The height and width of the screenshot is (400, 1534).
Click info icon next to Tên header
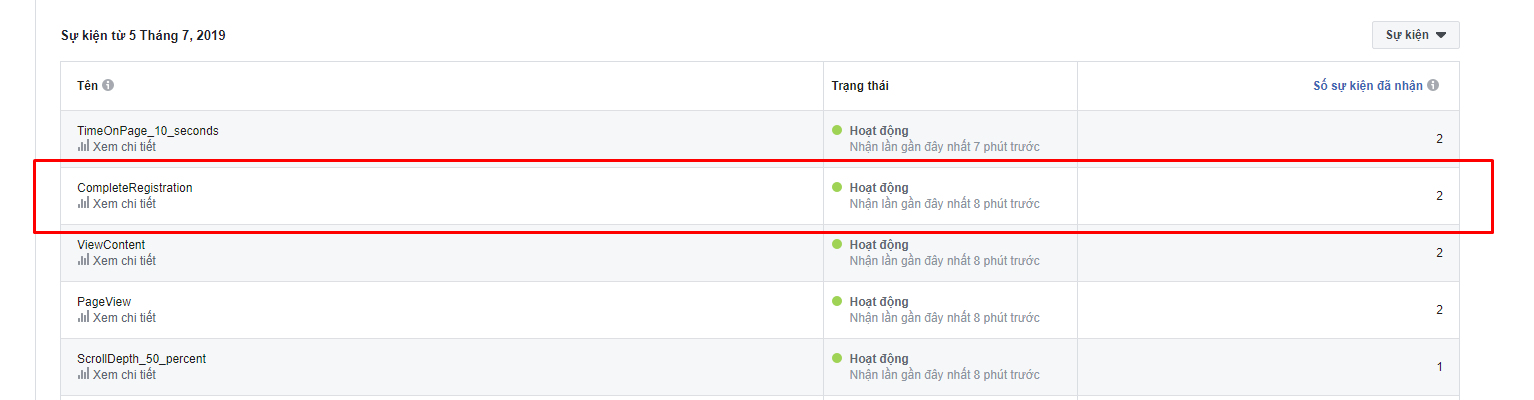pos(108,85)
